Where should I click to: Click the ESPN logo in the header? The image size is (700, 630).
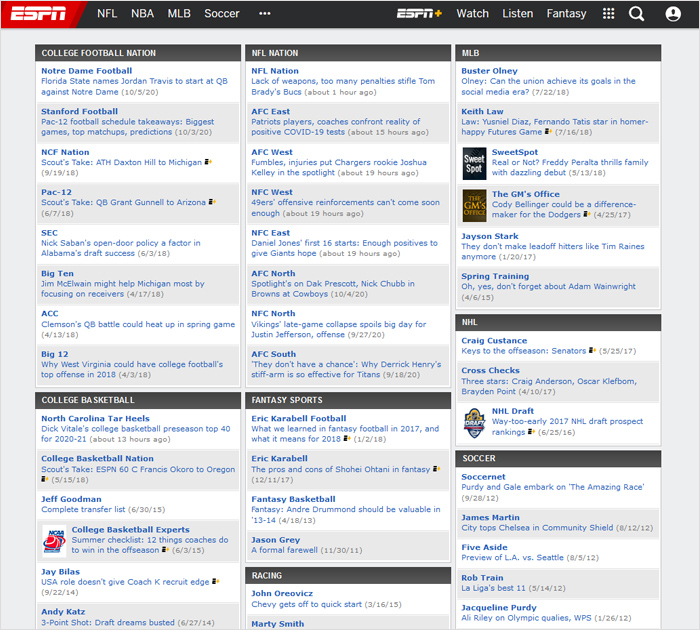38,14
